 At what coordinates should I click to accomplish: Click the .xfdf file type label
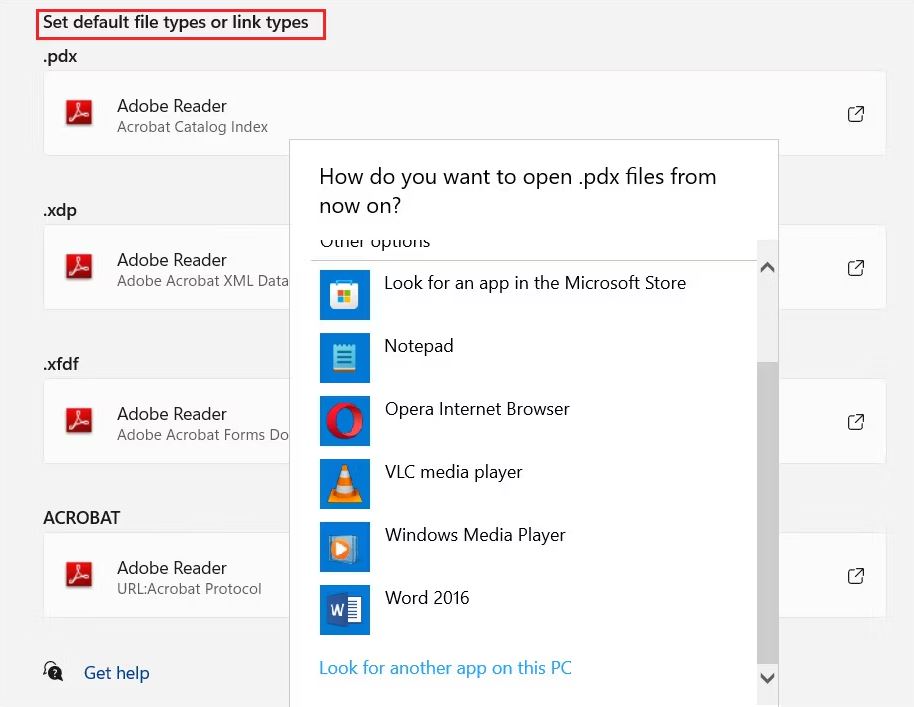pyautogui.click(x=61, y=364)
